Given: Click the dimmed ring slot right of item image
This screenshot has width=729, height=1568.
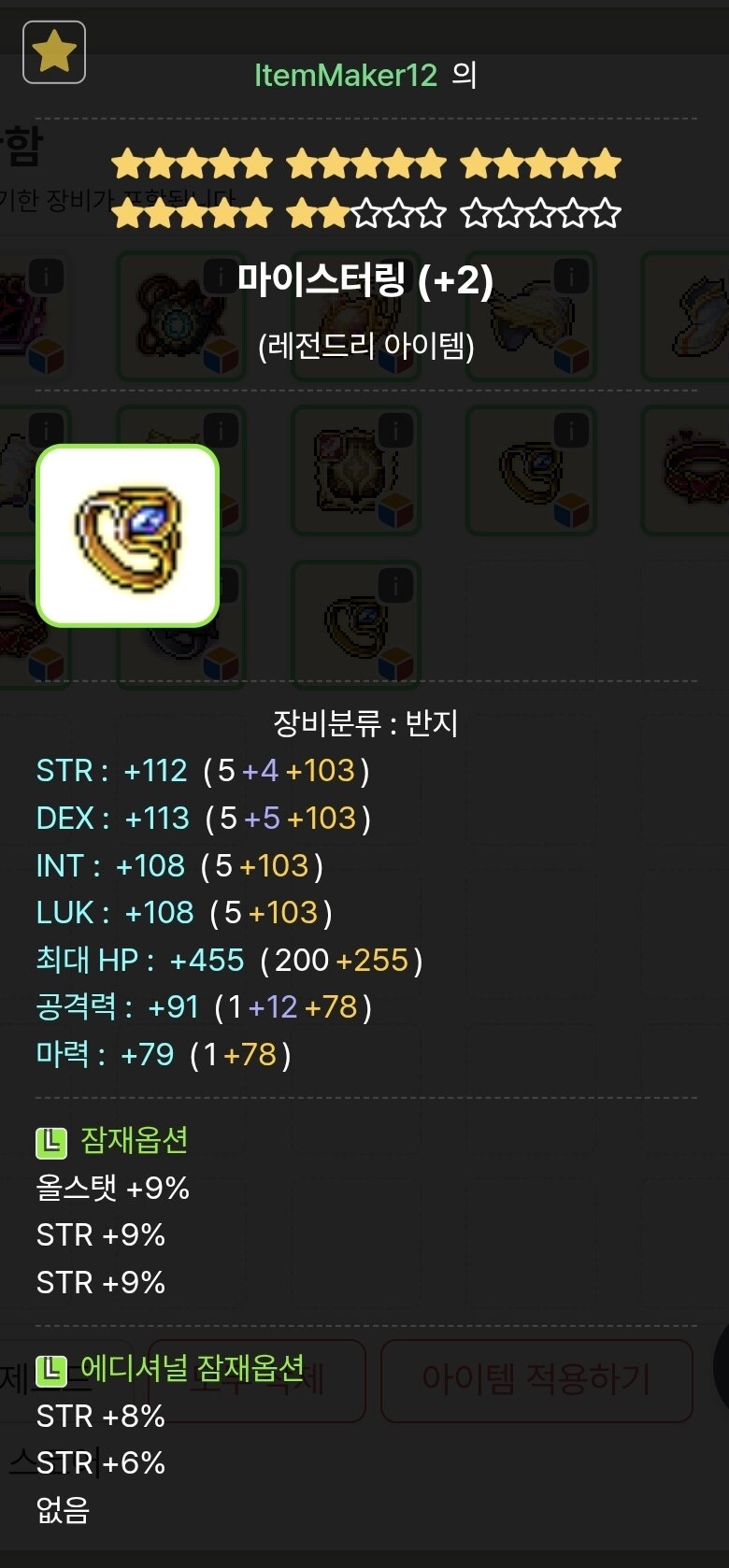Looking at the screenshot, I should (x=356, y=624).
